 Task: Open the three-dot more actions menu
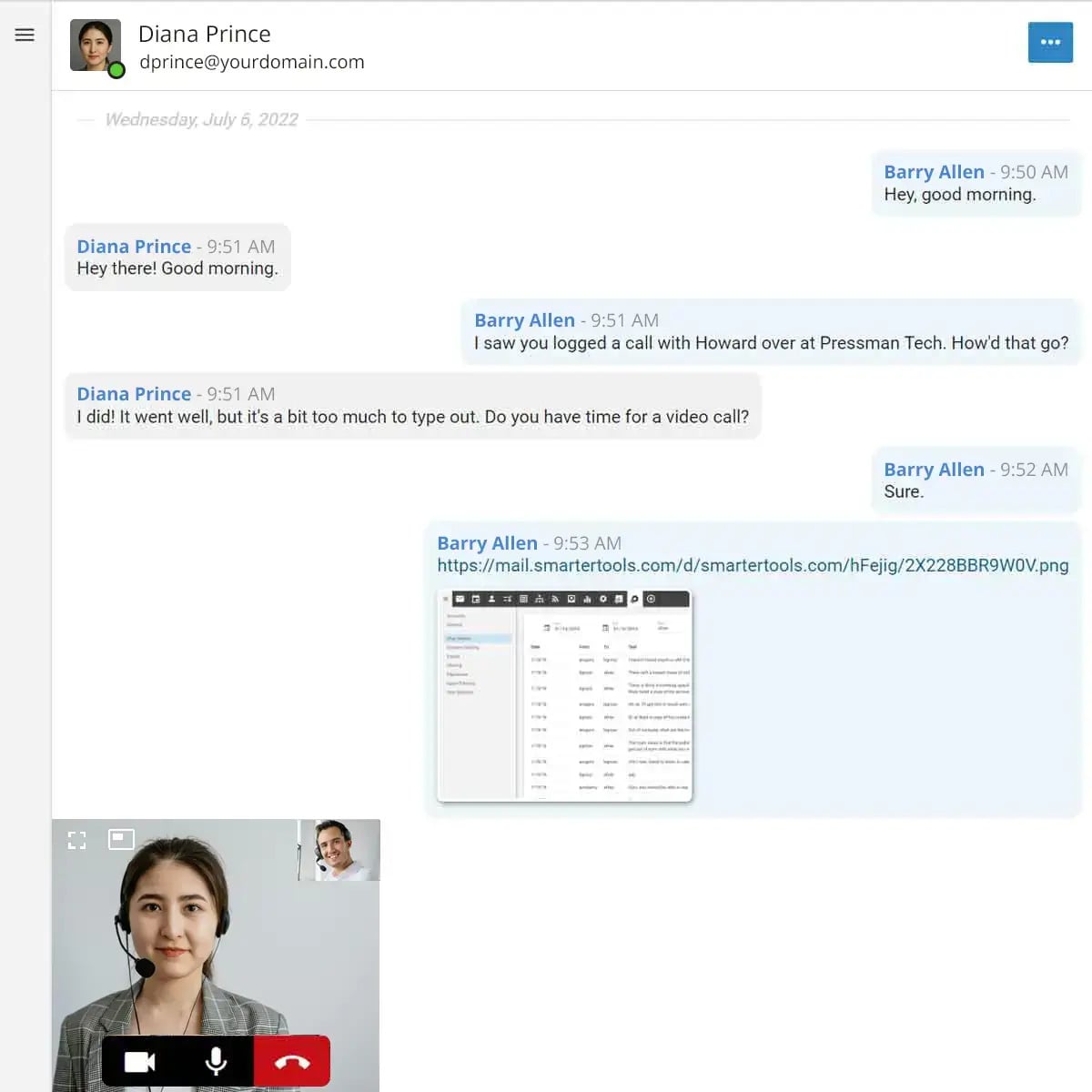click(x=1050, y=42)
